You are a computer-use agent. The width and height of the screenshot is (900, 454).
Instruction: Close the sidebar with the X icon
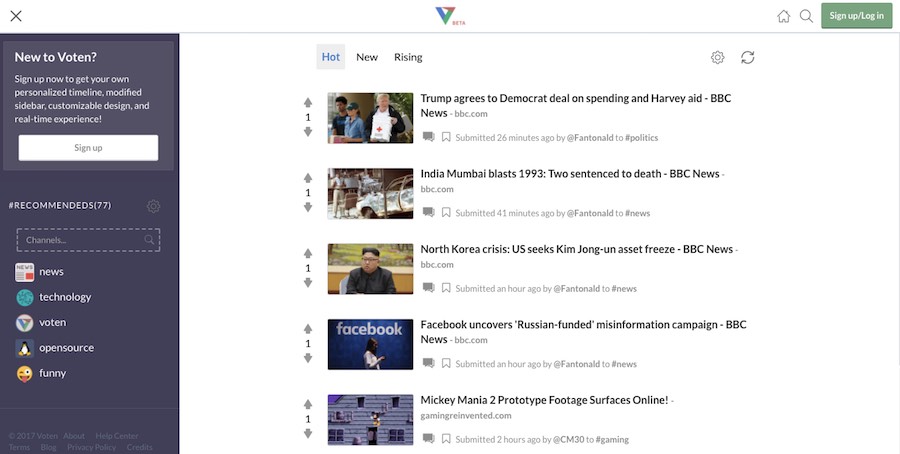coord(16,16)
